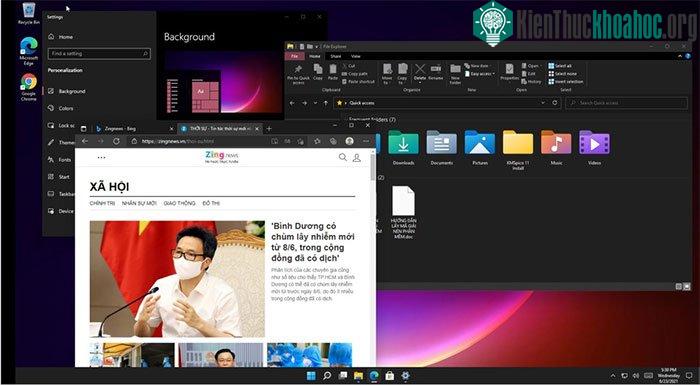
Task: Click the Edge page refresh button
Action: (x=116, y=141)
